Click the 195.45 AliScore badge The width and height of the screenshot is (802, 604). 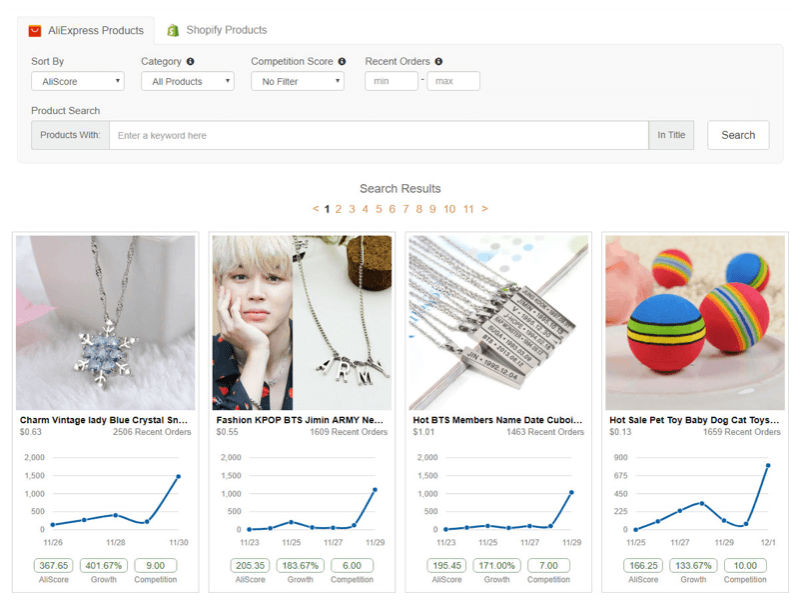click(x=447, y=566)
